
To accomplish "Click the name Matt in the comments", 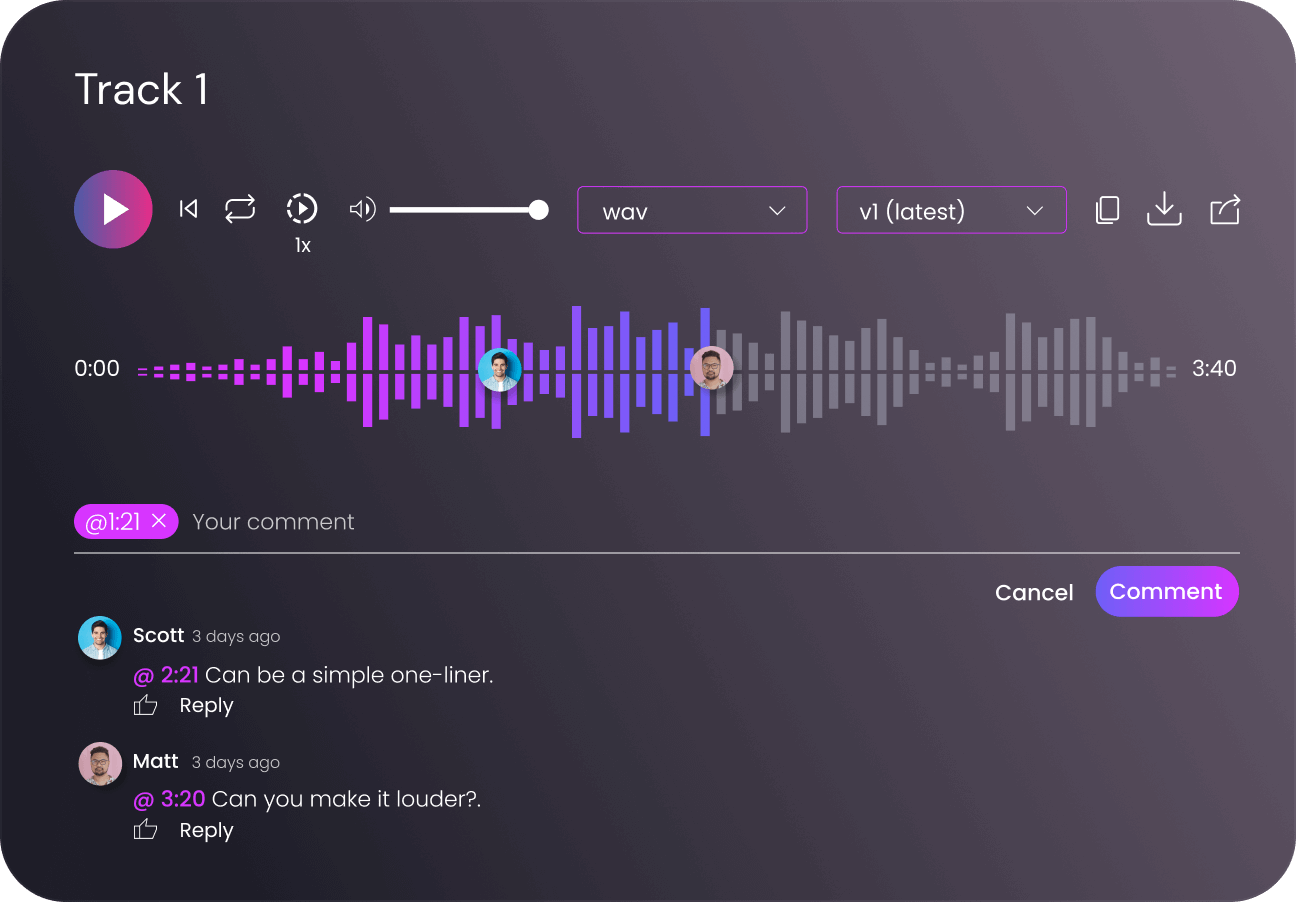I will point(156,761).
